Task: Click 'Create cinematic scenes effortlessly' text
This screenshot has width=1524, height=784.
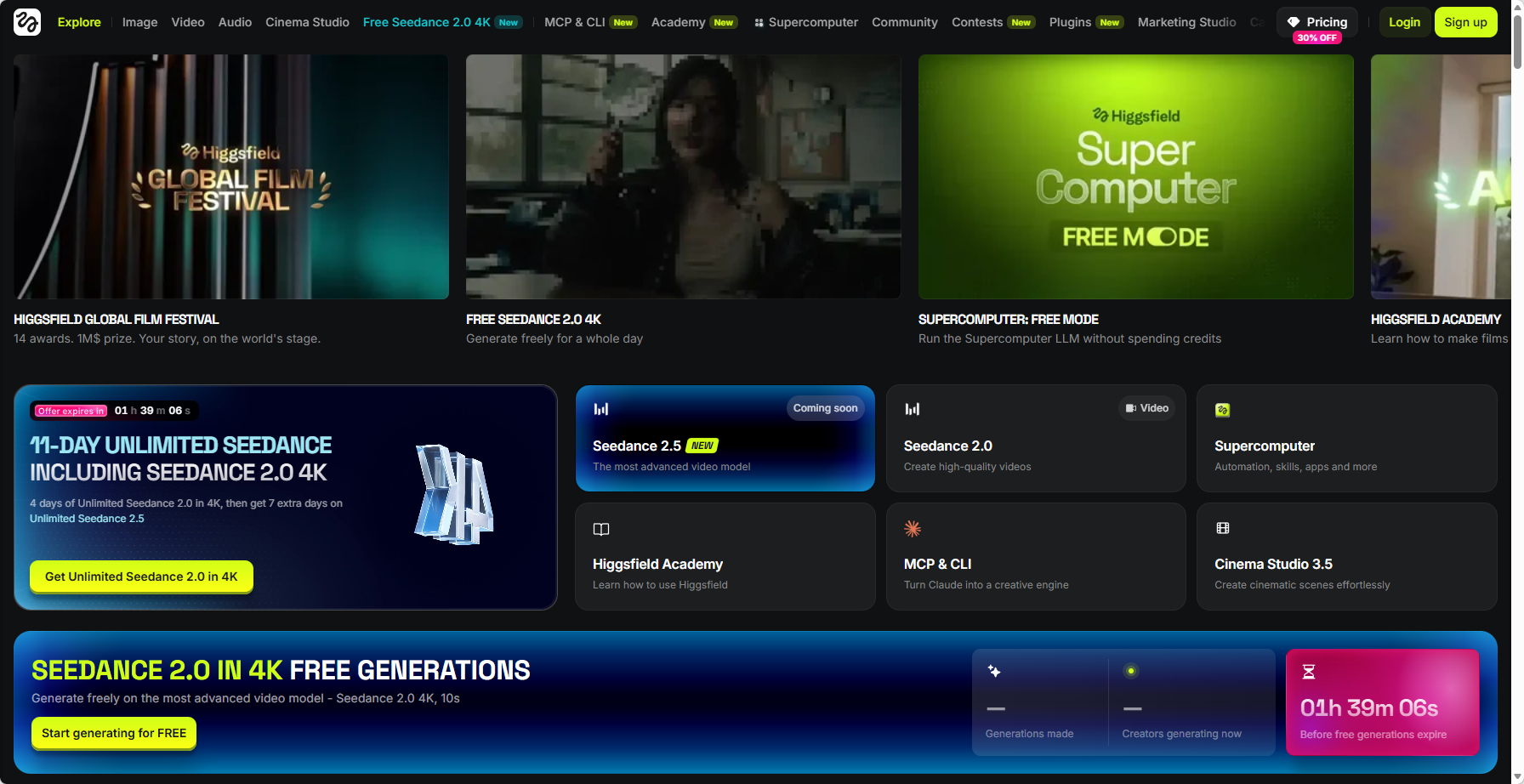Action: click(1302, 585)
